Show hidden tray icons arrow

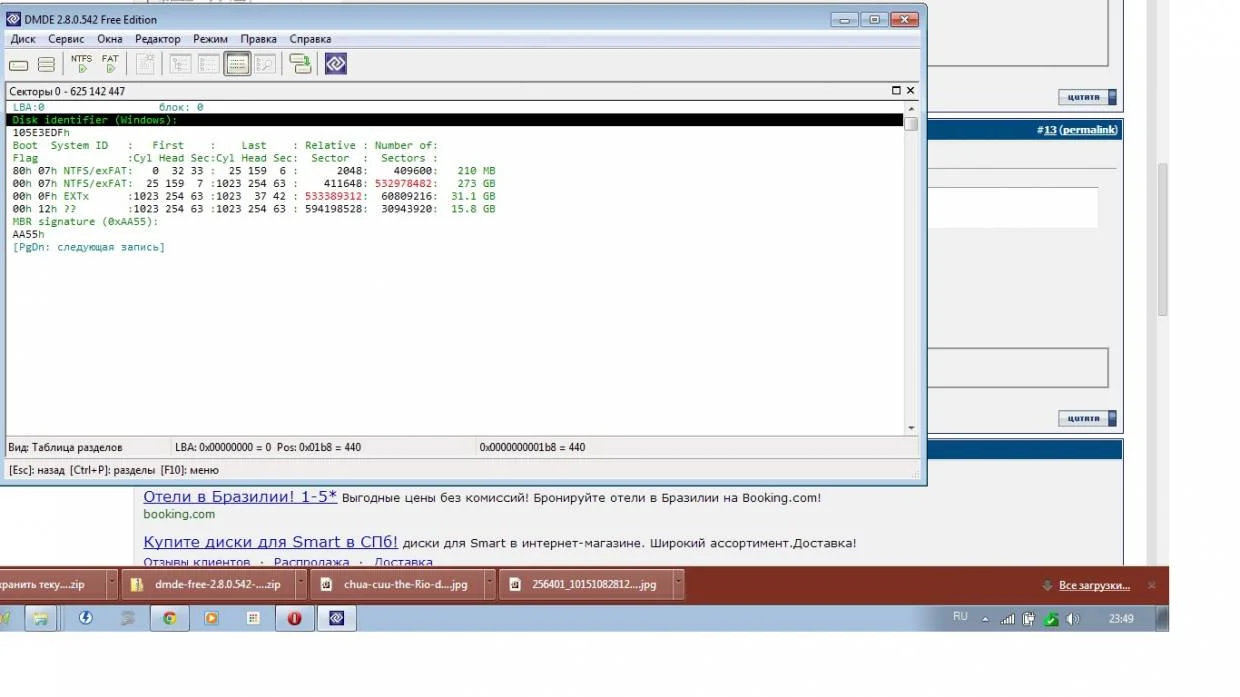tap(985, 619)
